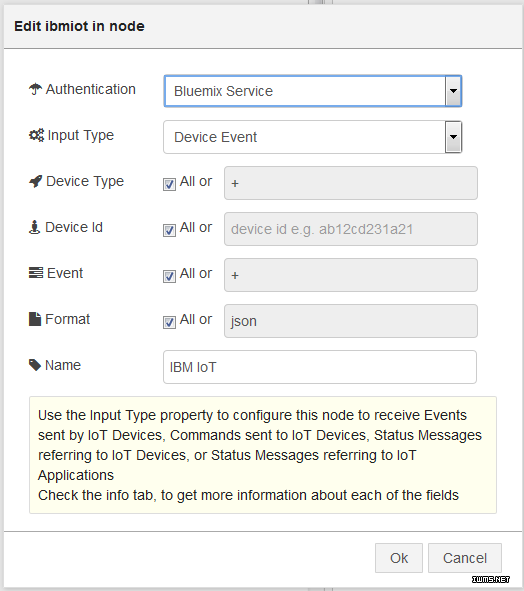Screen dimensions: 524x591
Task: Click the joystick icon beside Device Id
Action: coord(34,227)
